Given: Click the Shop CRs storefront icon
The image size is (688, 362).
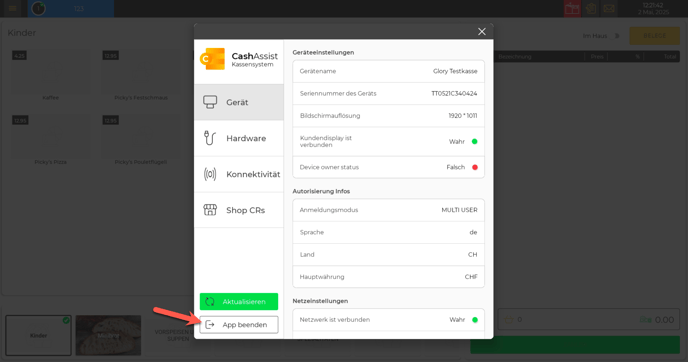Looking at the screenshot, I should pyautogui.click(x=210, y=210).
